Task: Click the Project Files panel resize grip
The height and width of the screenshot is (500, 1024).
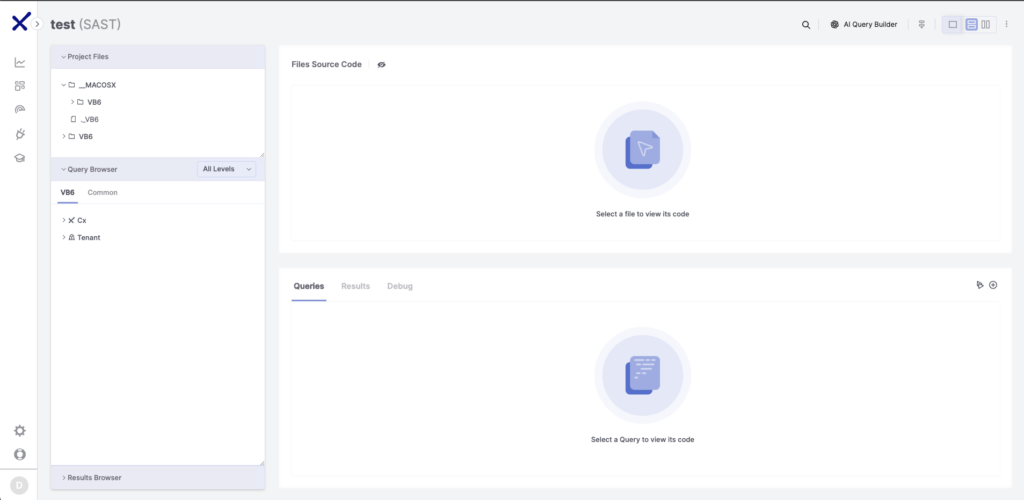Action: point(261,154)
